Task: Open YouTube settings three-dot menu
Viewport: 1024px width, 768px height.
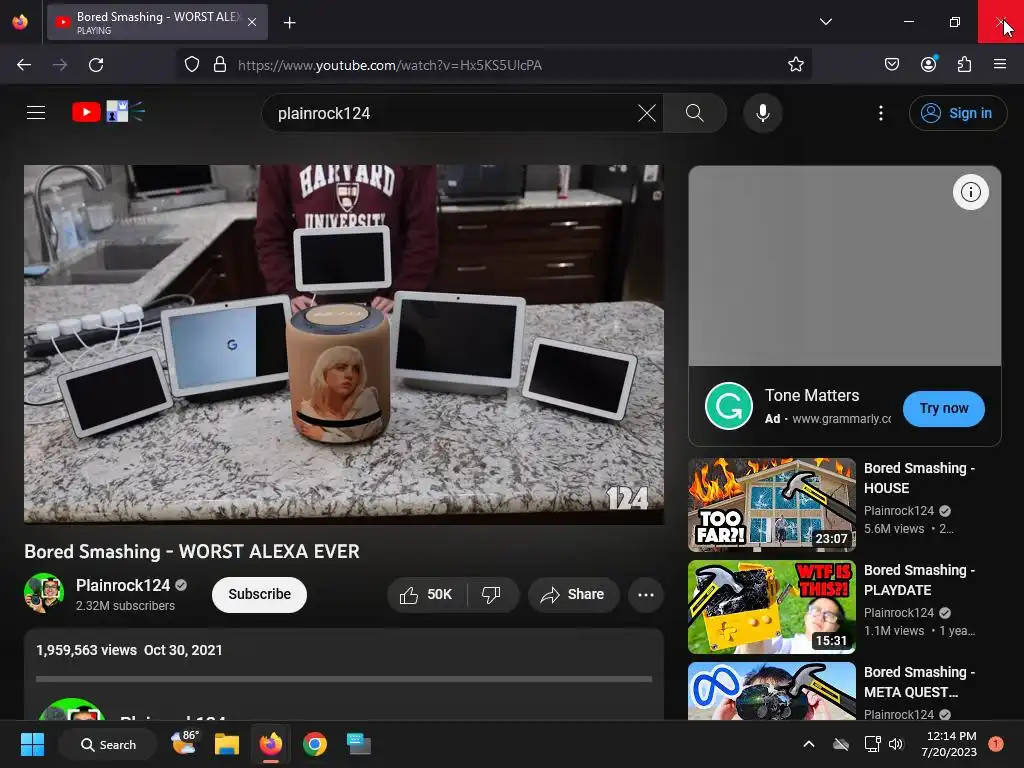Action: [880, 113]
